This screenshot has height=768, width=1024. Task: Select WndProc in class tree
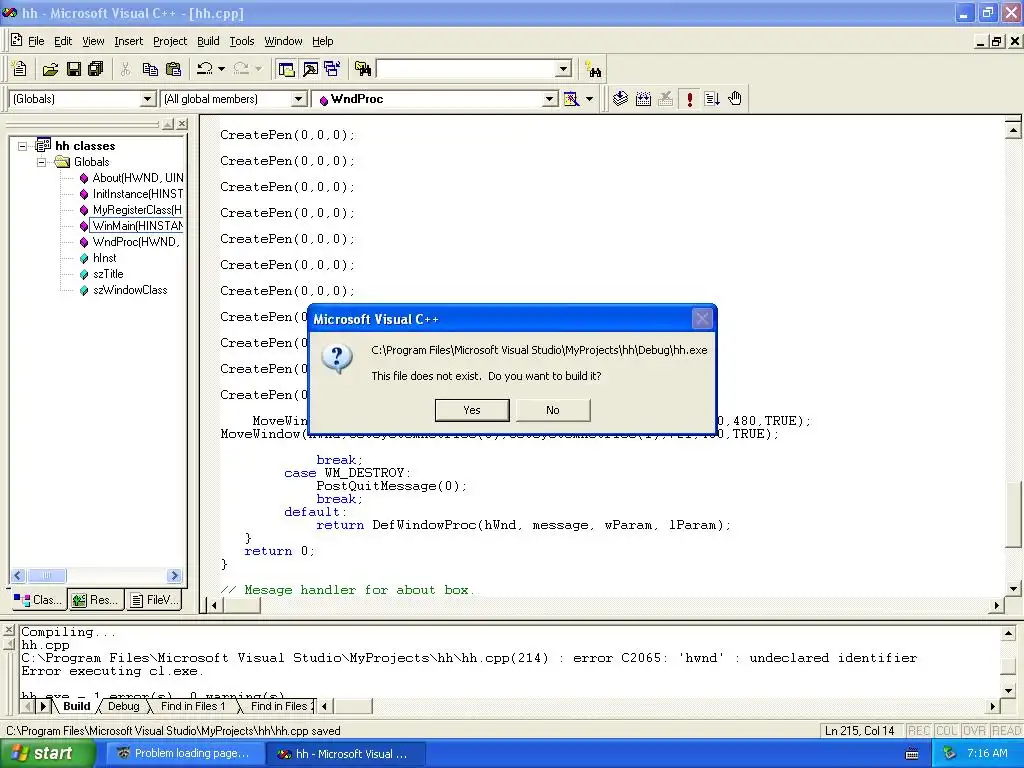pos(136,242)
